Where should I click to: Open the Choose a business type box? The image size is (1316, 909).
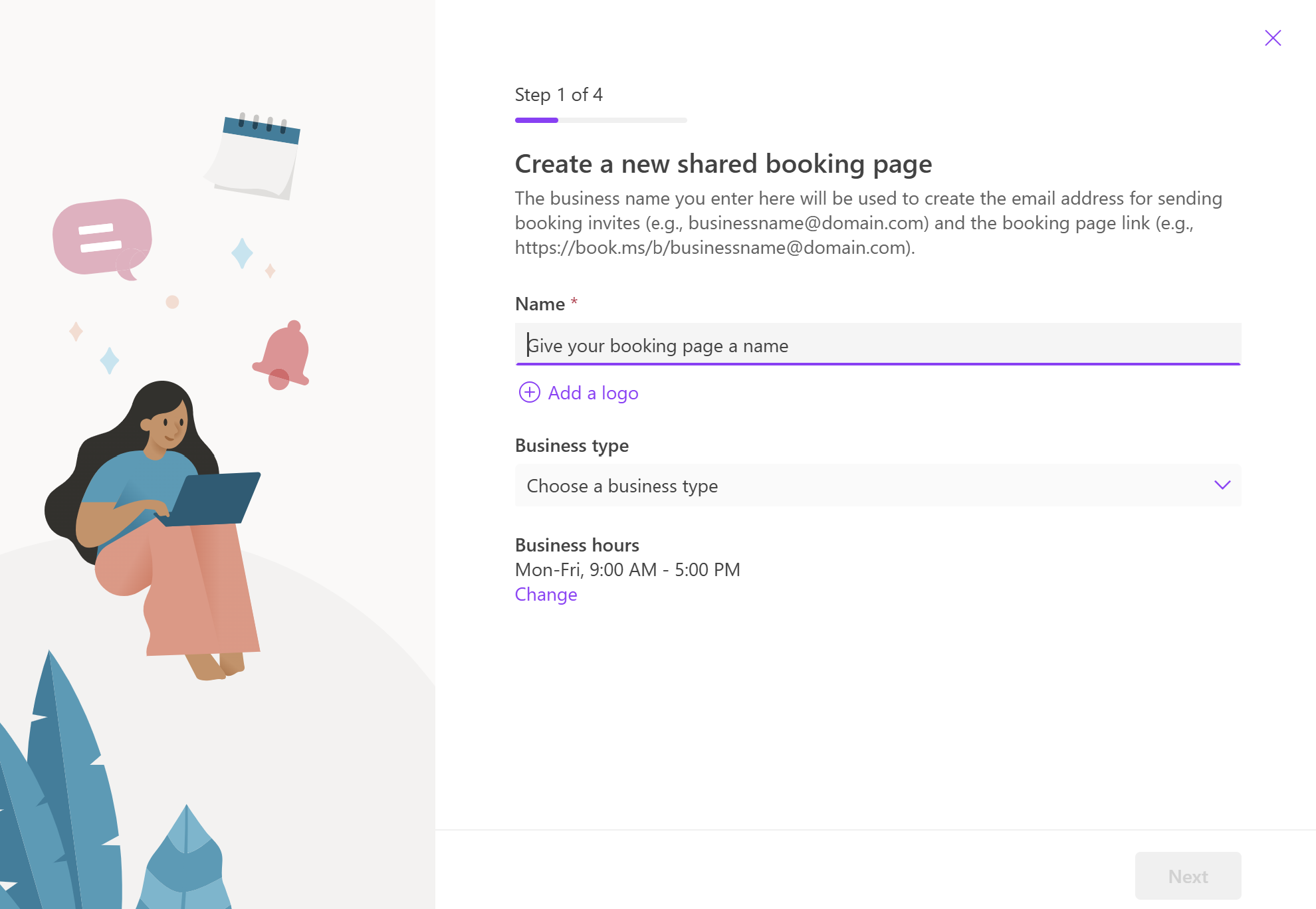point(864,486)
